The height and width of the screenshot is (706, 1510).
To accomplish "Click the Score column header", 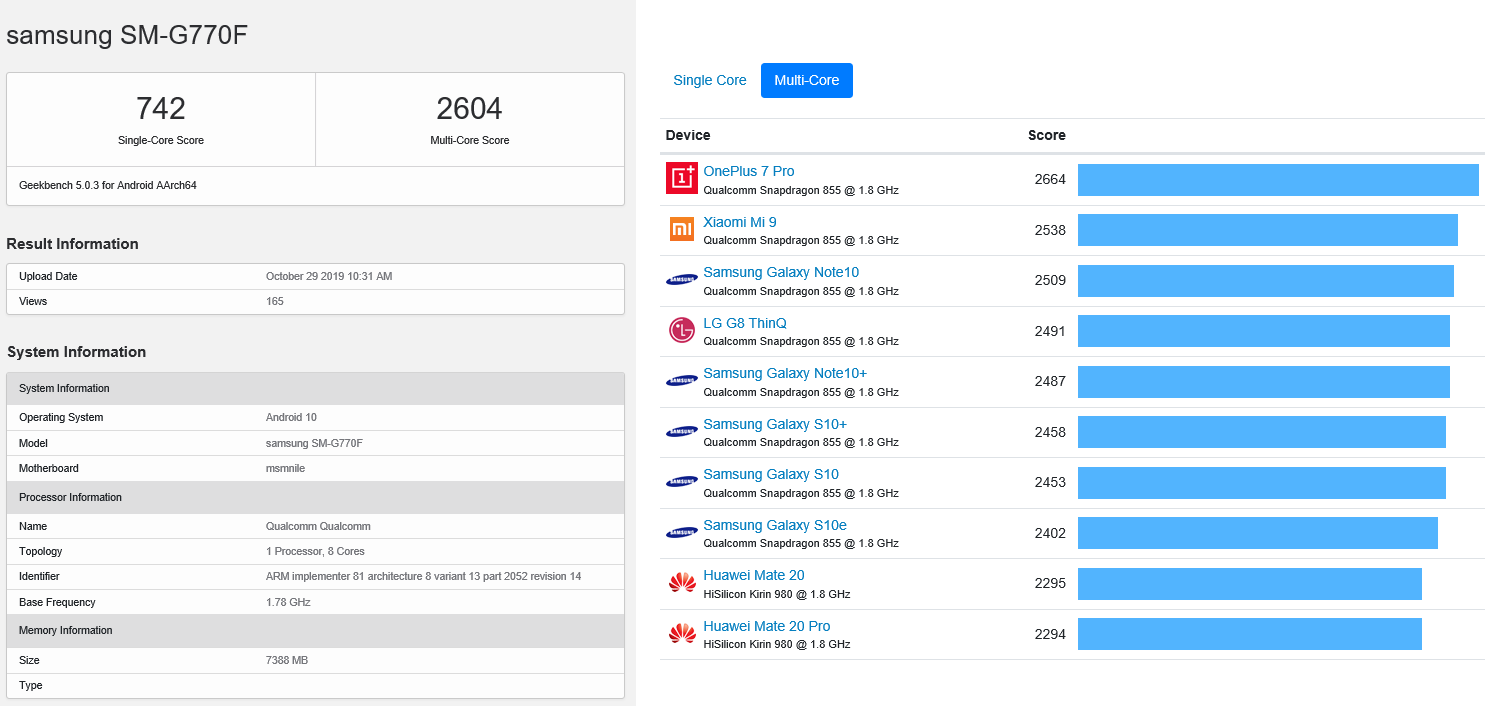I will pos(1047,135).
